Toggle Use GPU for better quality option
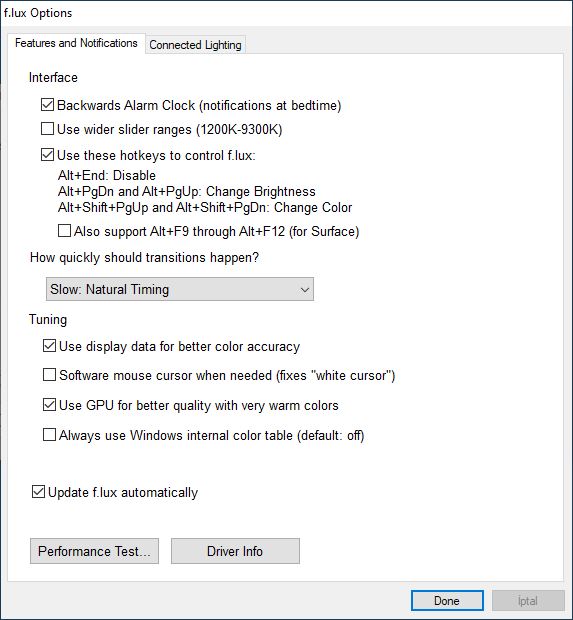 (x=49, y=405)
